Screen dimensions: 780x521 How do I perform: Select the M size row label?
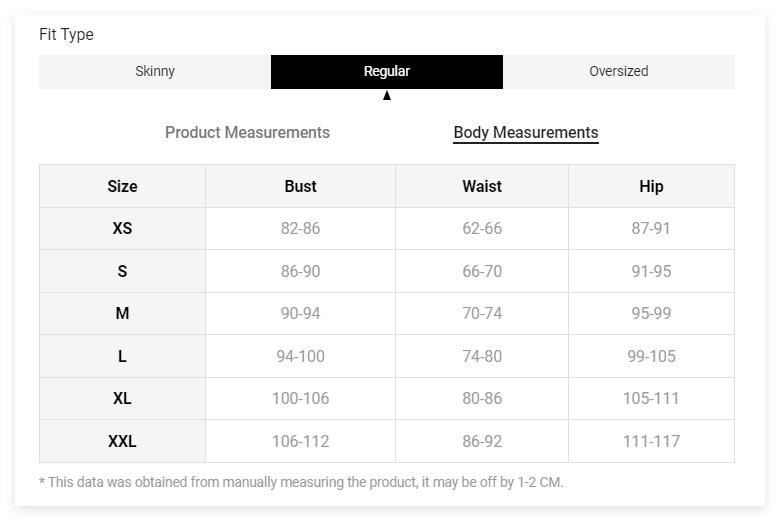(122, 314)
